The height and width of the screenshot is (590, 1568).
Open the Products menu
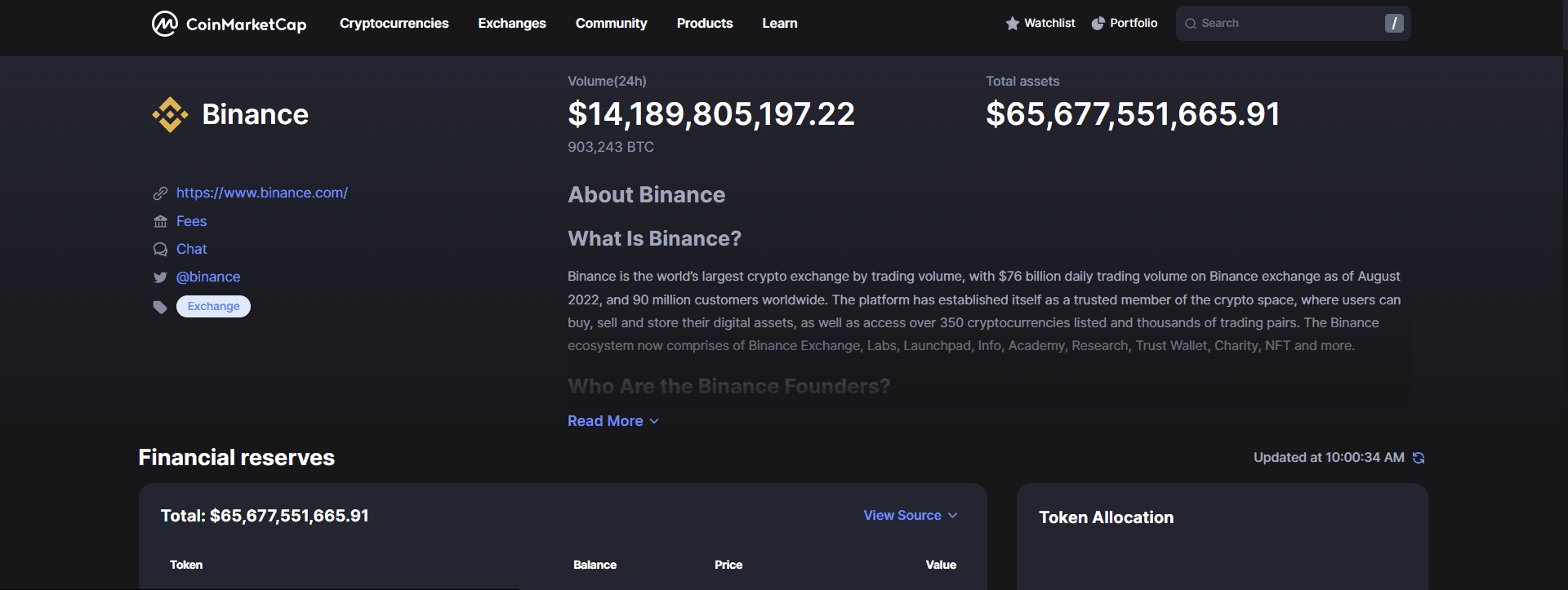pos(705,24)
